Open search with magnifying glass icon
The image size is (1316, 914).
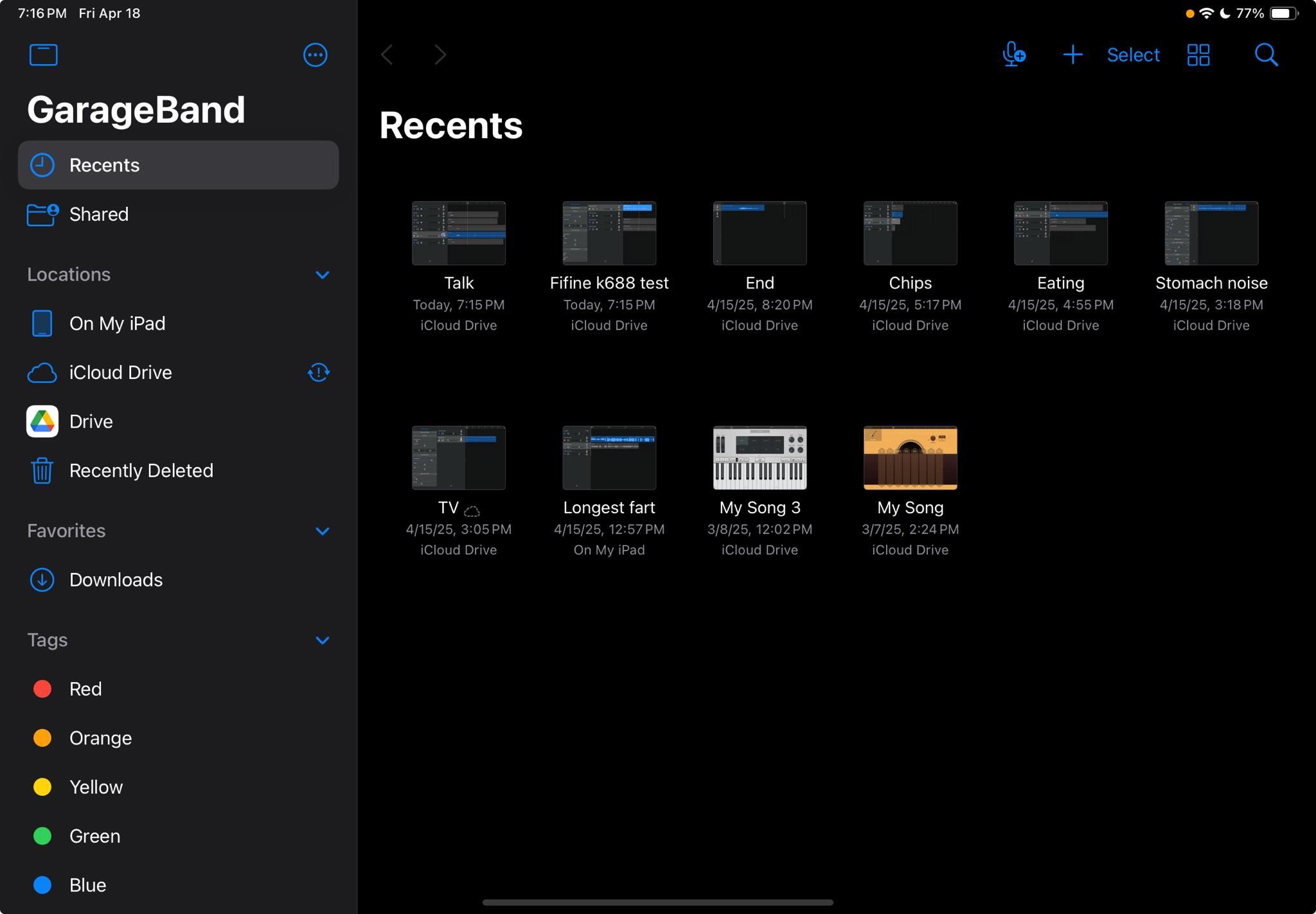click(1266, 55)
